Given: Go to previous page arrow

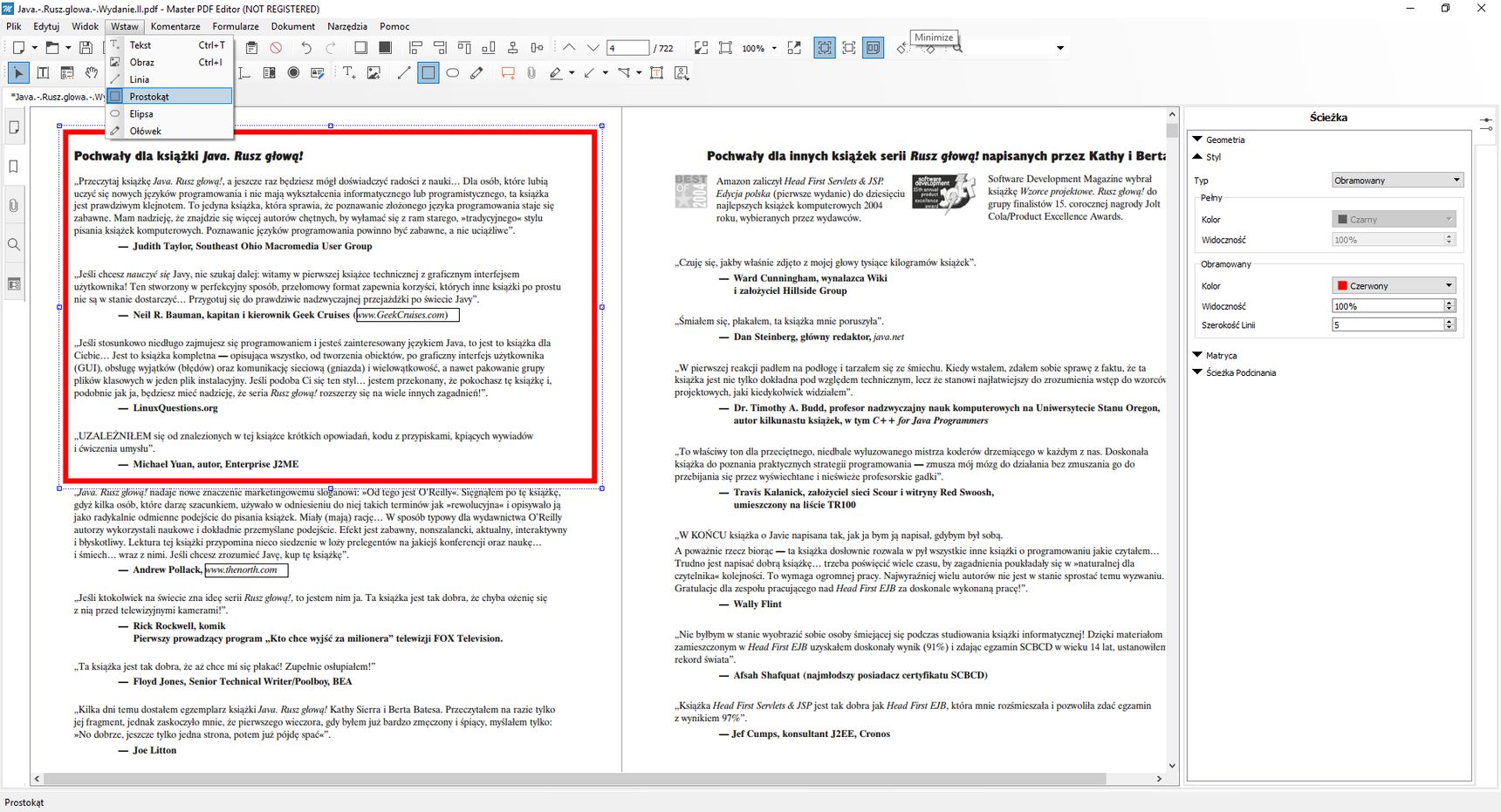Looking at the screenshot, I should [x=569, y=48].
